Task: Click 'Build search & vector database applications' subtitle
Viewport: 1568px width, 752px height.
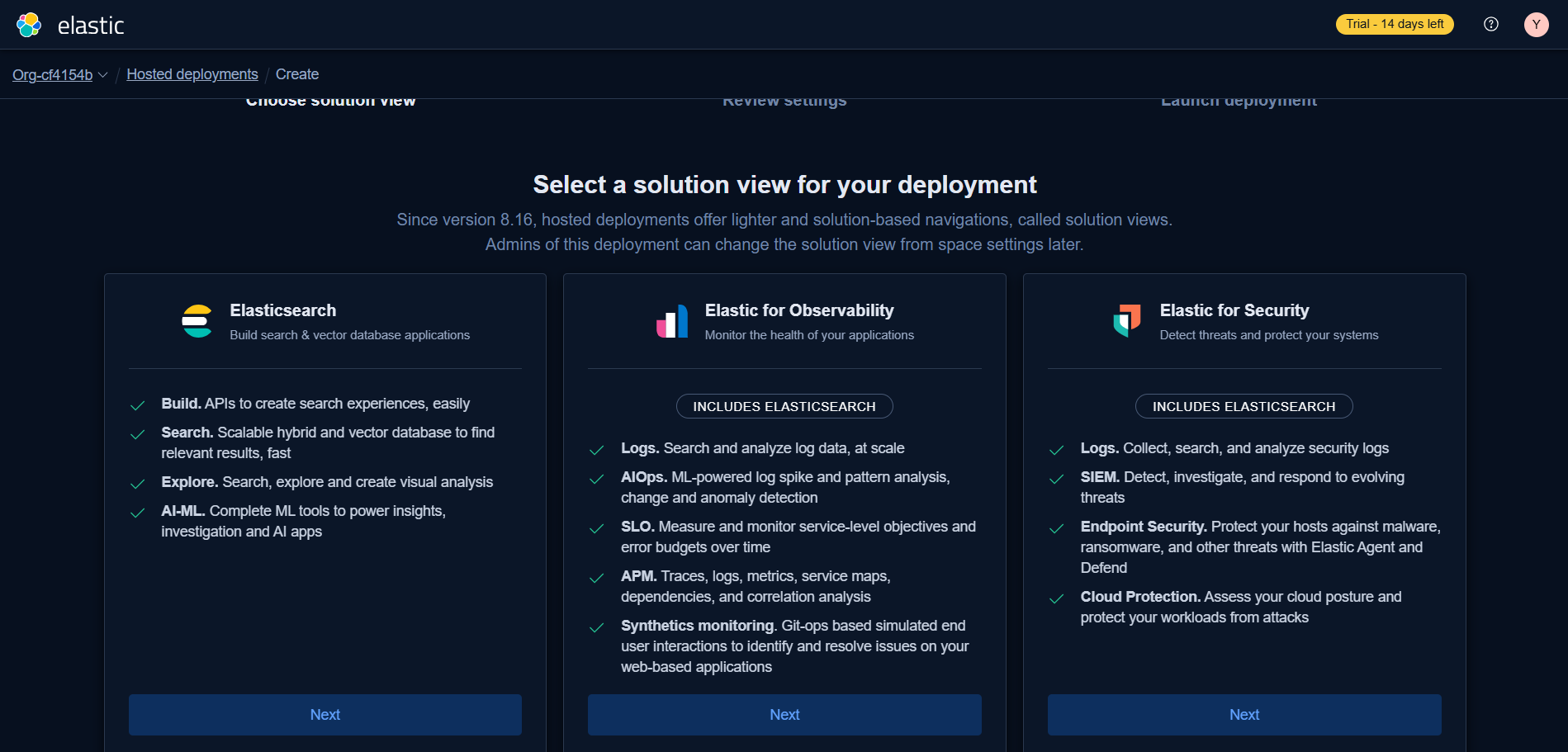Action: 350,335
